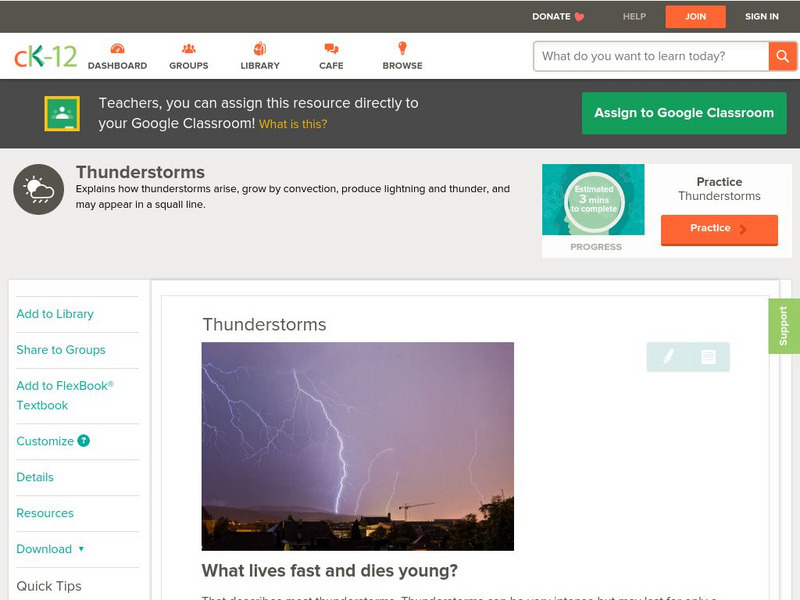This screenshot has width=800, height=600.
Task: Open the Cafe chat bubbles icon
Action: [331, 49]
